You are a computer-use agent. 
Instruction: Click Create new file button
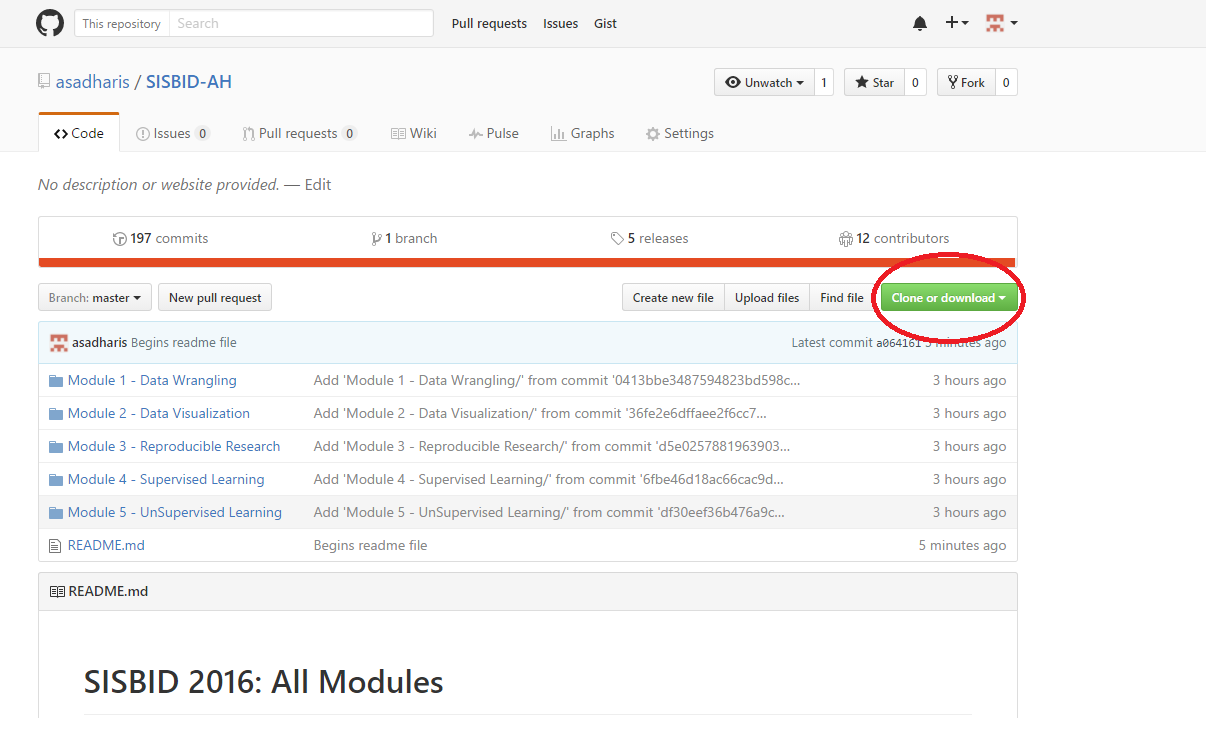[673, 297]
